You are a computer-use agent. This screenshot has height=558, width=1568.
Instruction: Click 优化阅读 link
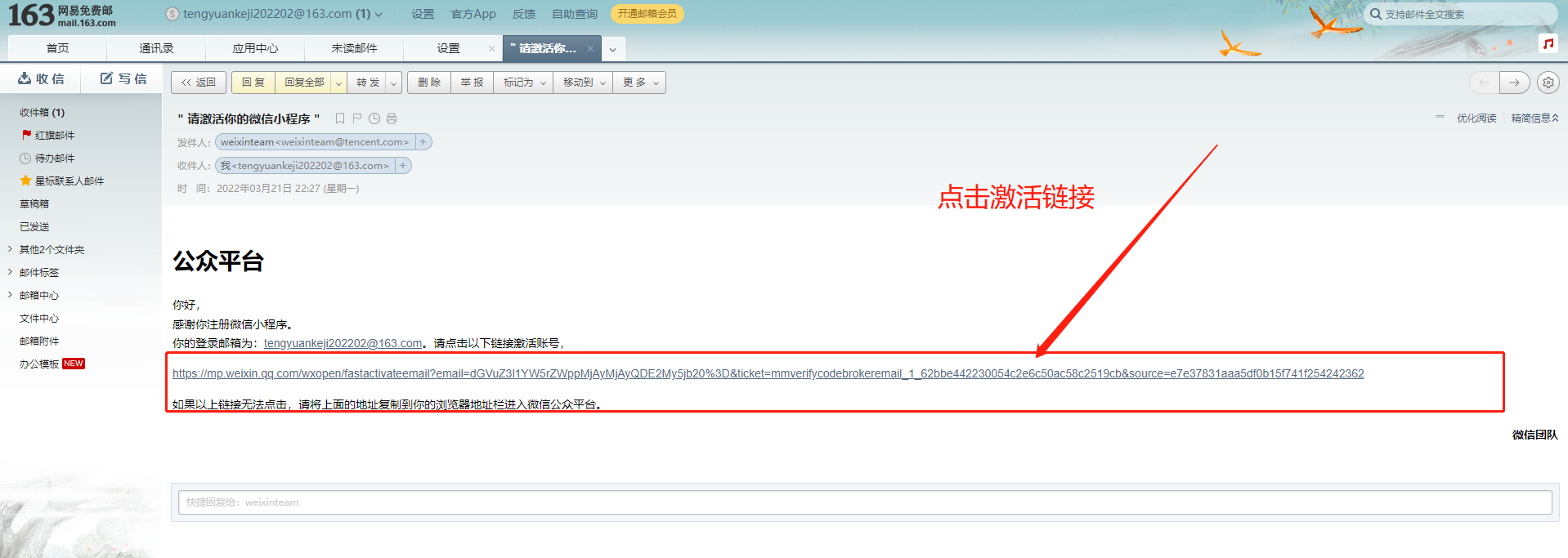coord(1476,118)
